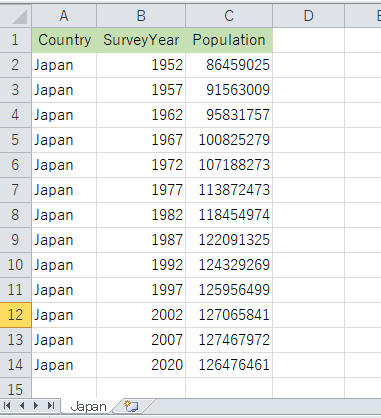Select cell with year 2002
This screenshot has width=381, height=418.
(141, 315)
